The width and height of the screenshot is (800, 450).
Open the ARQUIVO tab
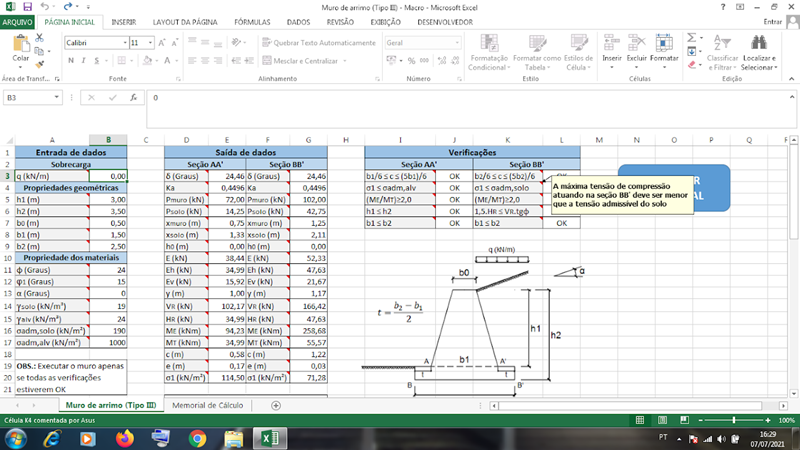17,22
